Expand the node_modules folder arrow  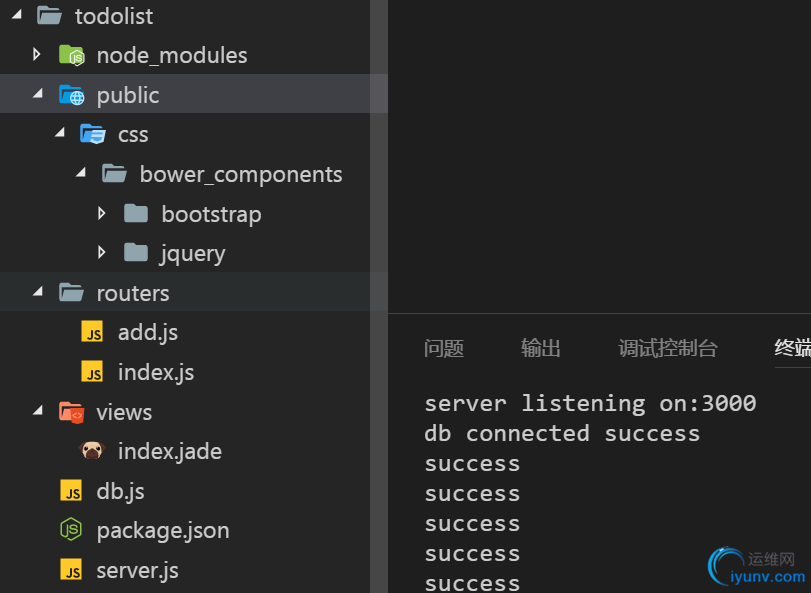(x=36, y=54)
